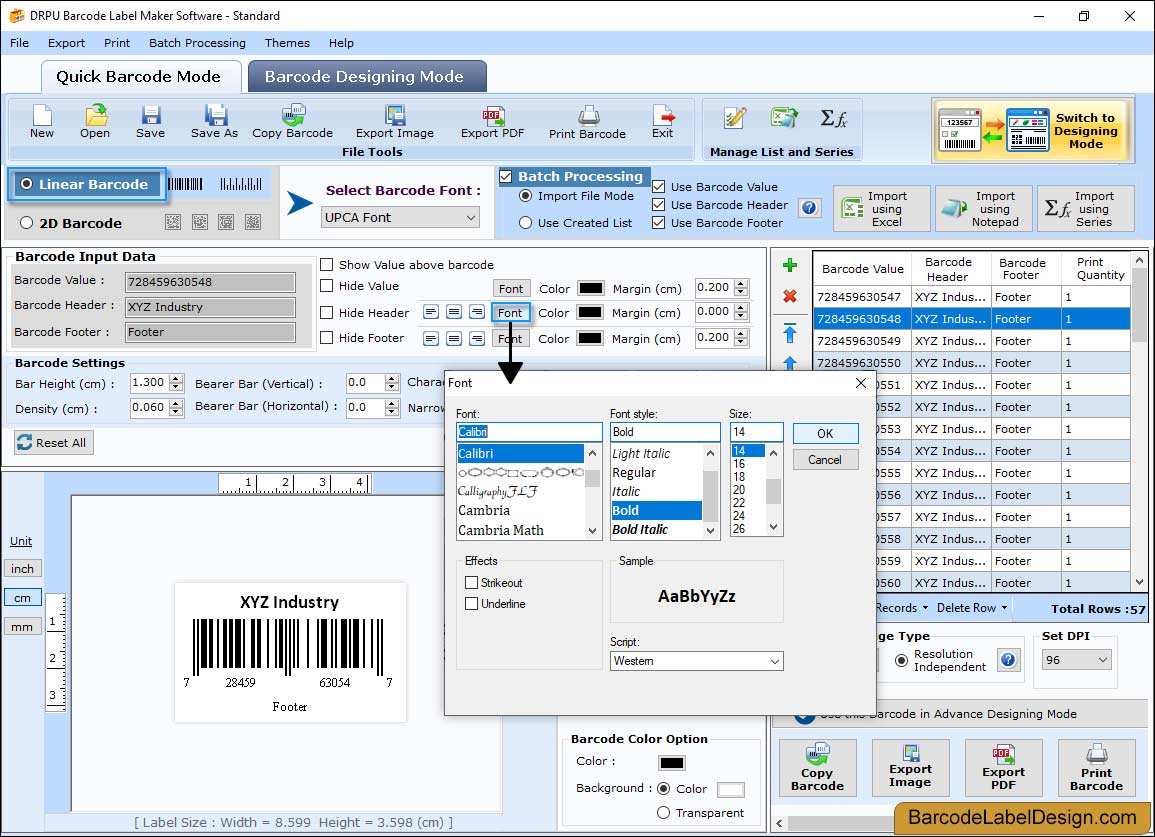Click the Resolution Independent help icon
Screen dimensions: 1155x837
1008,660
